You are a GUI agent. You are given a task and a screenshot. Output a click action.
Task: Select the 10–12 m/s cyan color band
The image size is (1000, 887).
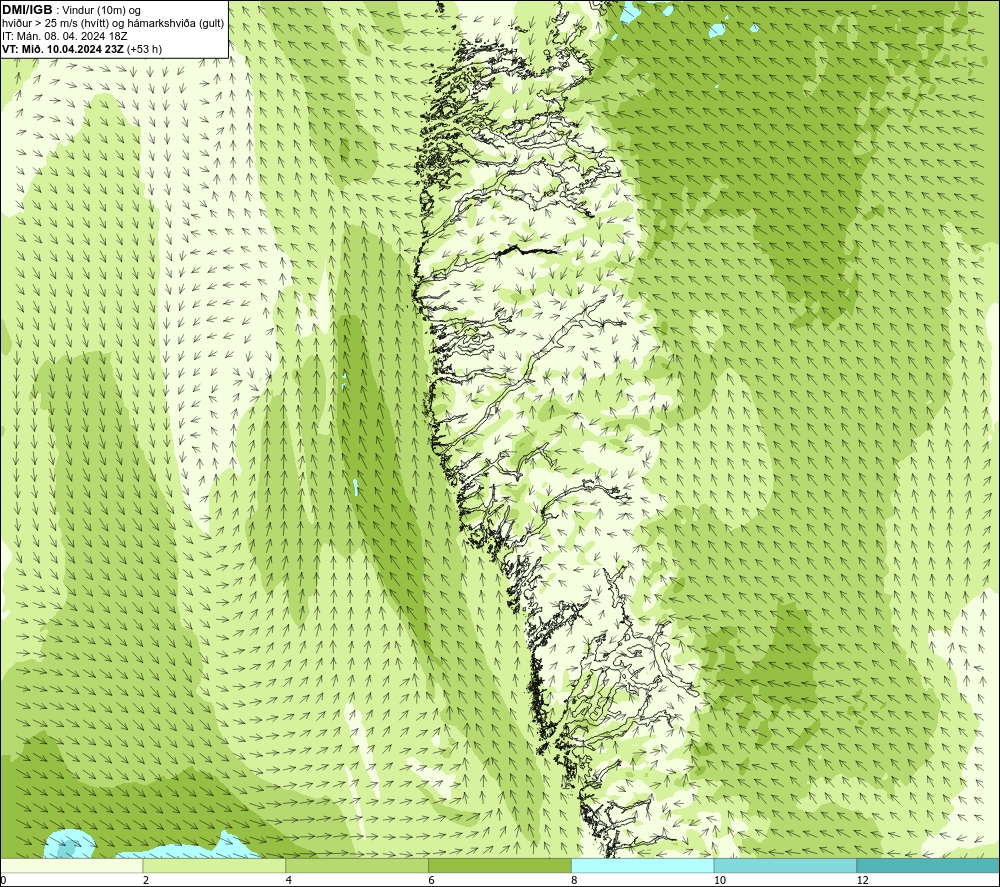coord(786,865)
